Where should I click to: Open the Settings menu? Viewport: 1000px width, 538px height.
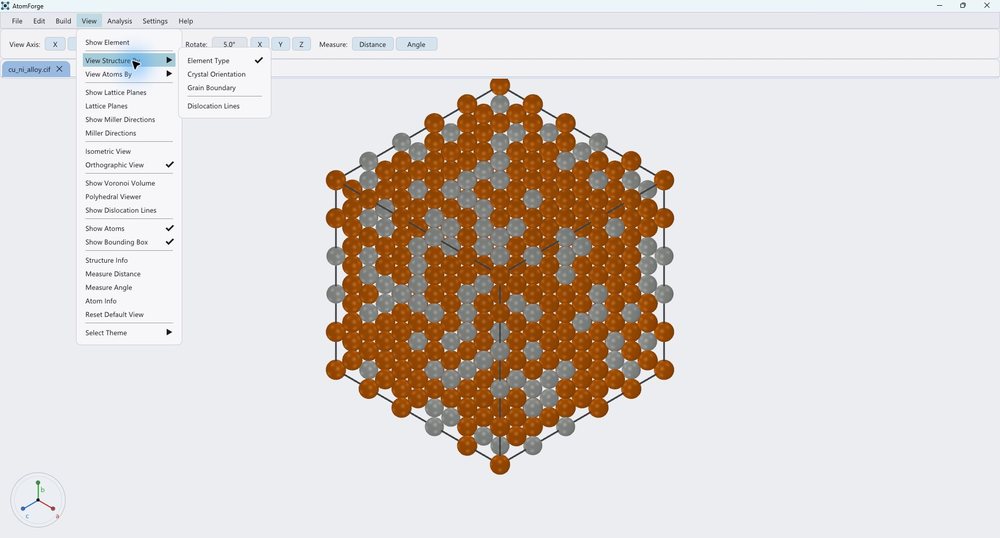155,21
